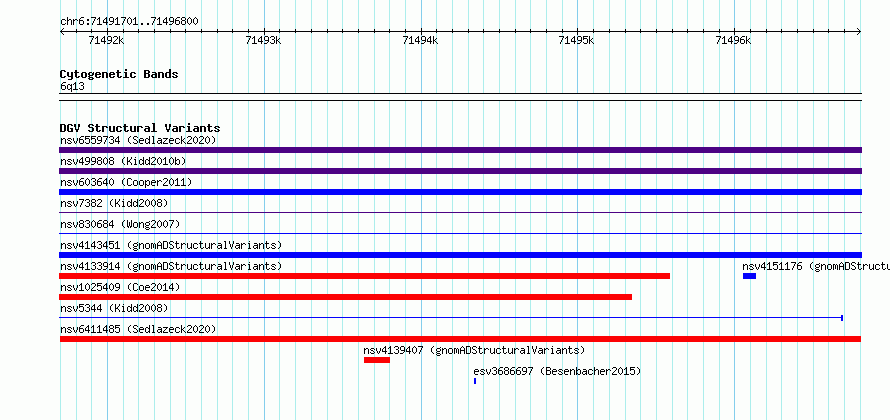Click the Cytogenetic Bands track title
Viewport: 890px width, 420px height.
click(119, 74)
